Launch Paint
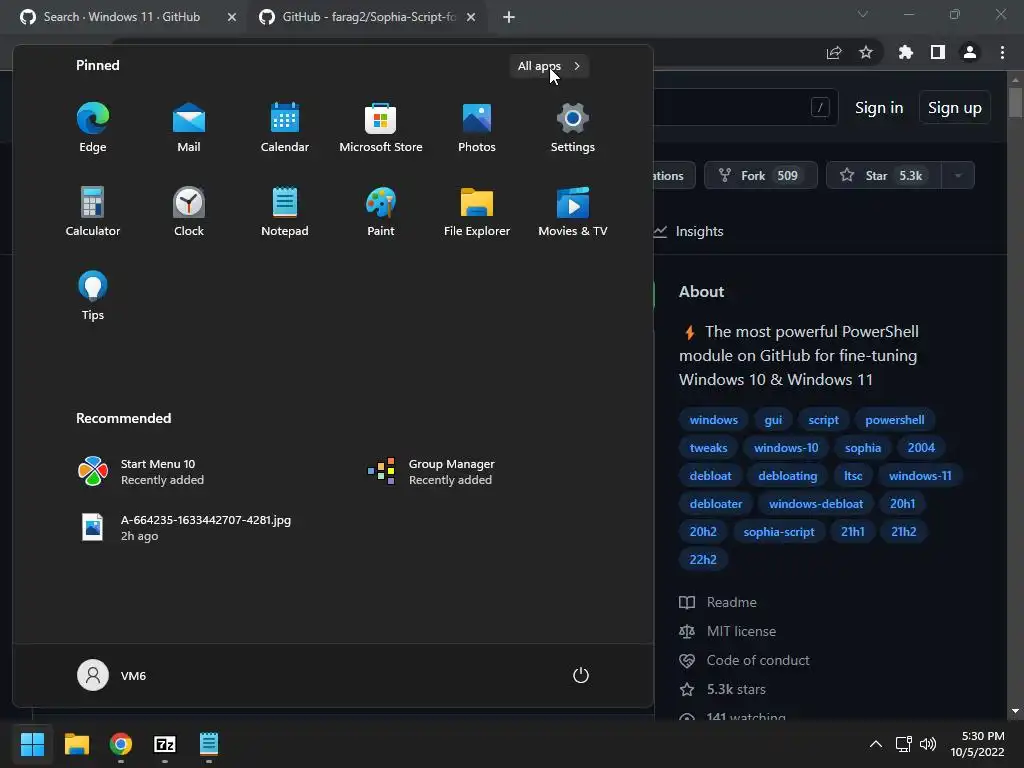This screenshot has height=768, width=1024. coord(381,211)
